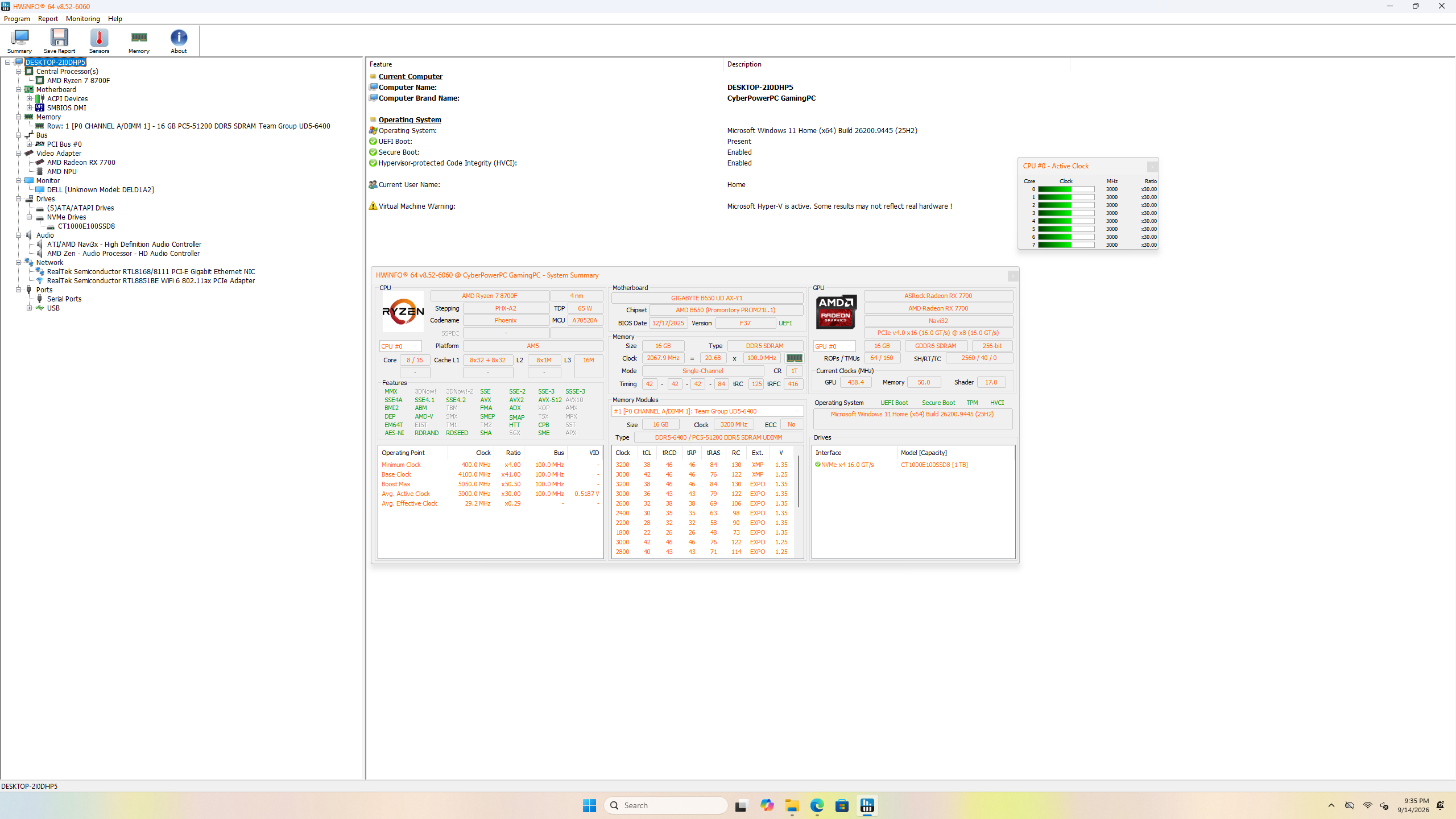Click the memory module icon beside 100.0 MHz
Image resolution: width=1456 pixels, height=819 pixels.
tap(794, 358)
